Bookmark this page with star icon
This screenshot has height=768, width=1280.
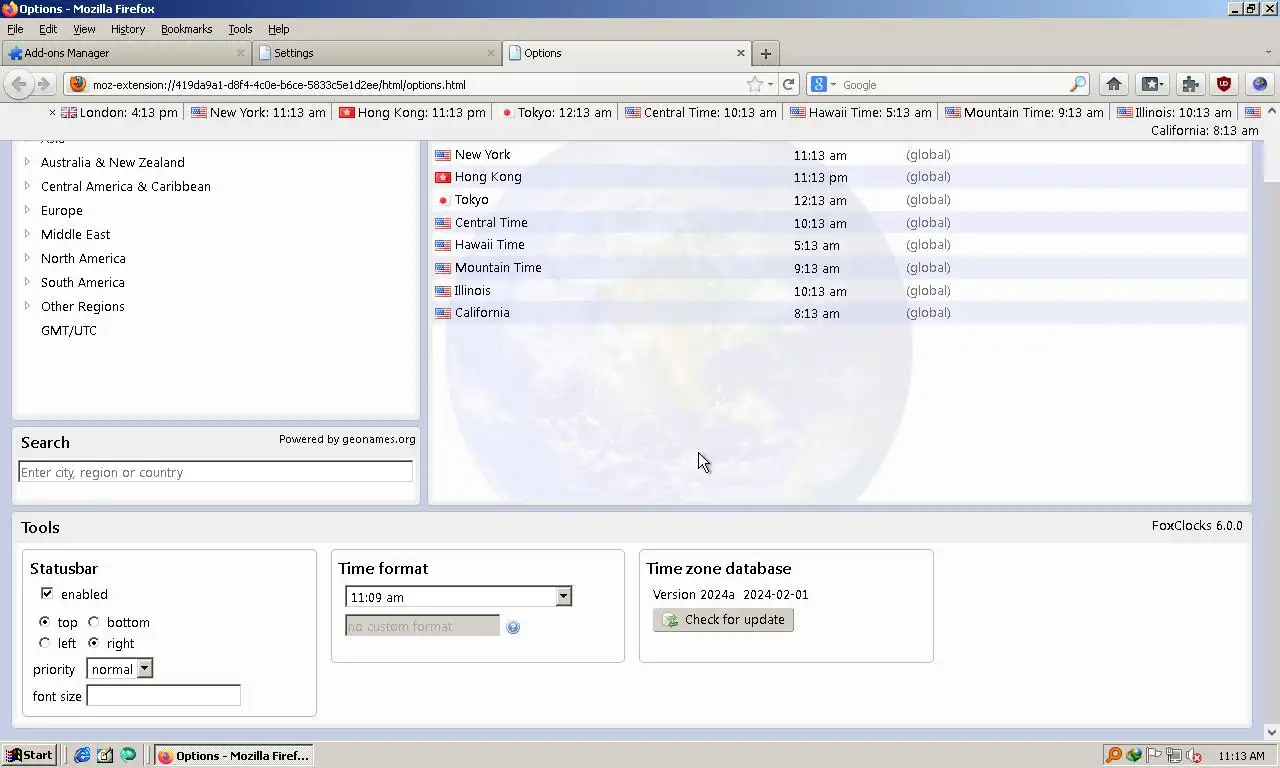click(755, 85)
